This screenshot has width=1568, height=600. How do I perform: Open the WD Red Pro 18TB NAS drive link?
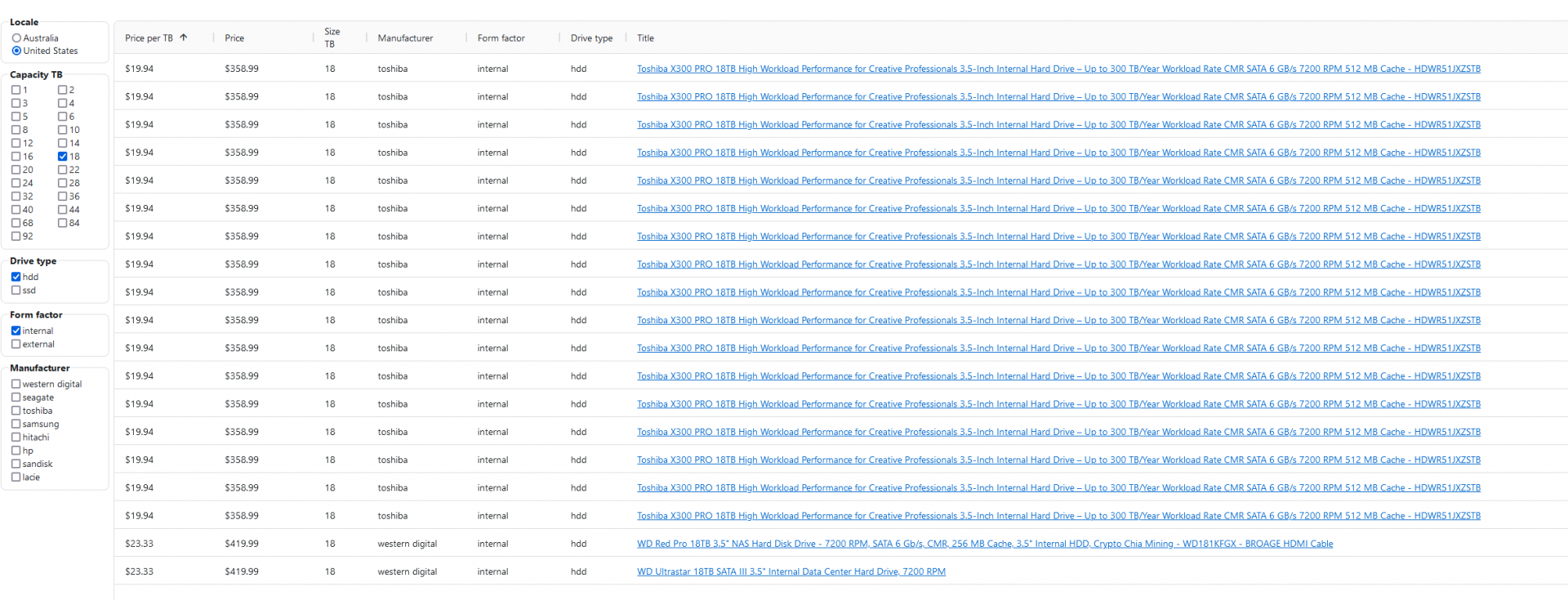point(985,544)
